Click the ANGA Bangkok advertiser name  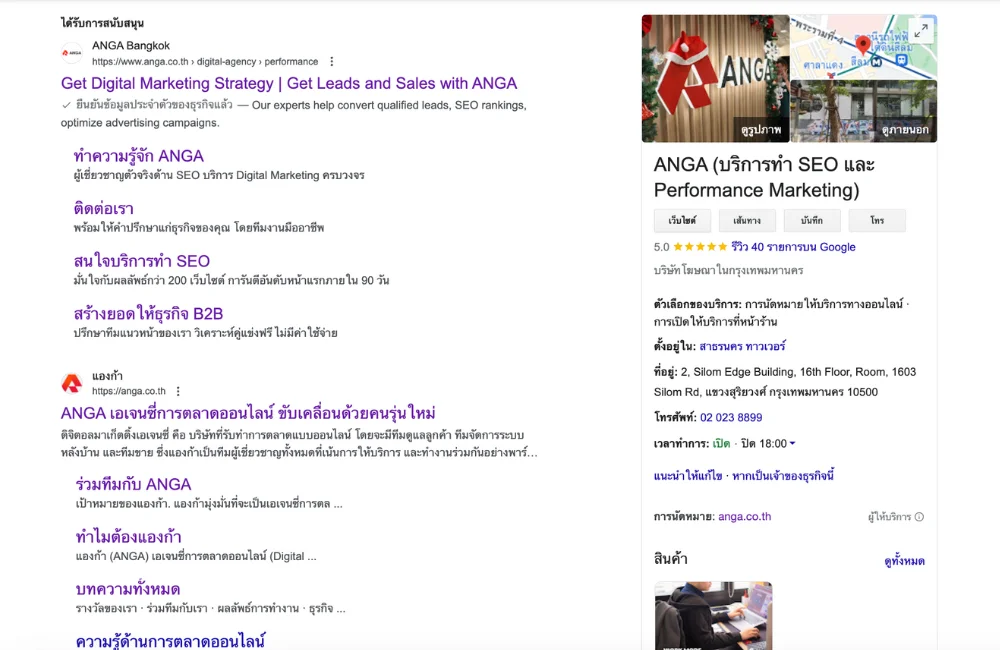point(131,46)
